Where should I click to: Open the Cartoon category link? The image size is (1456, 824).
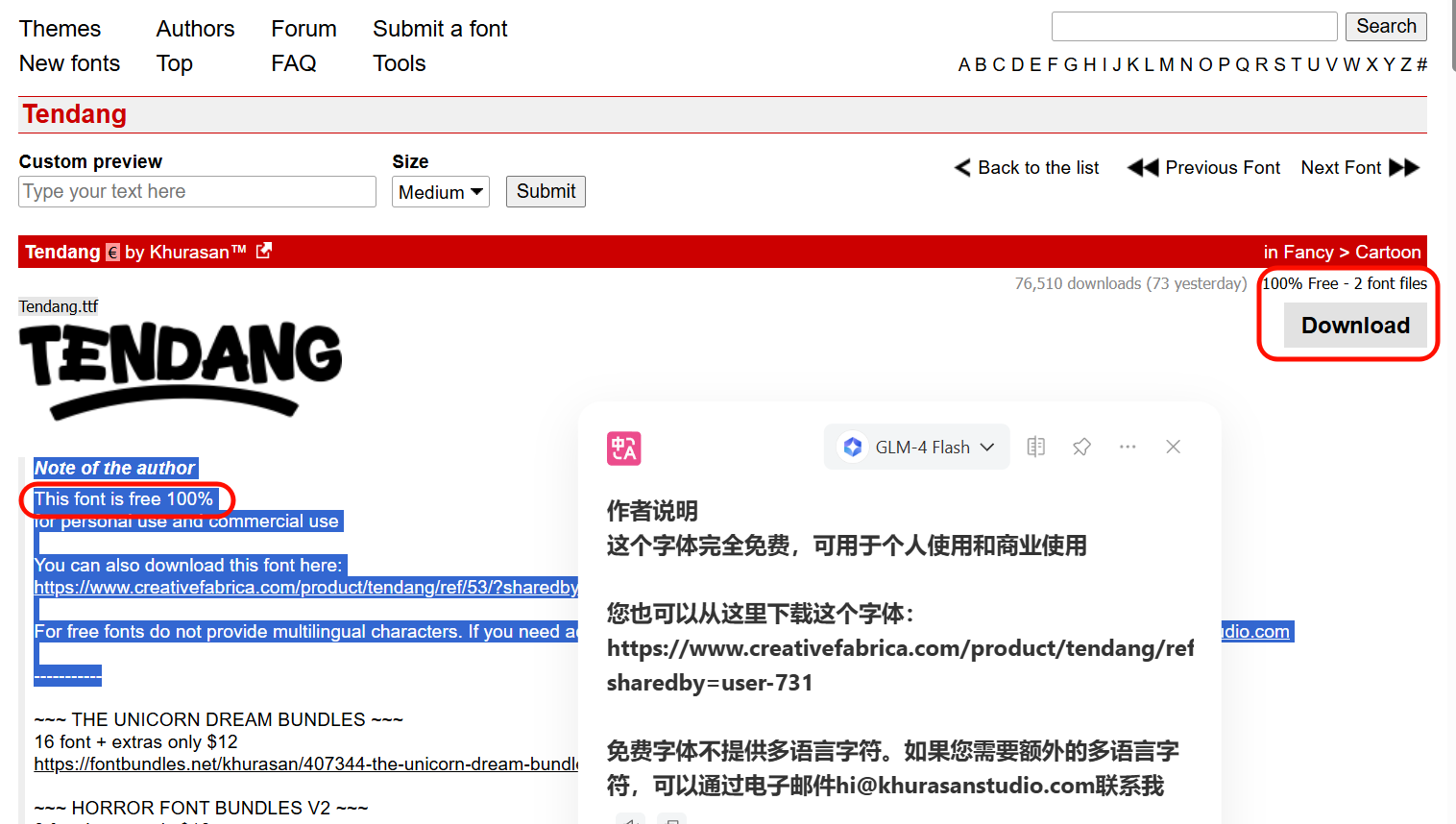(1387, 252)
